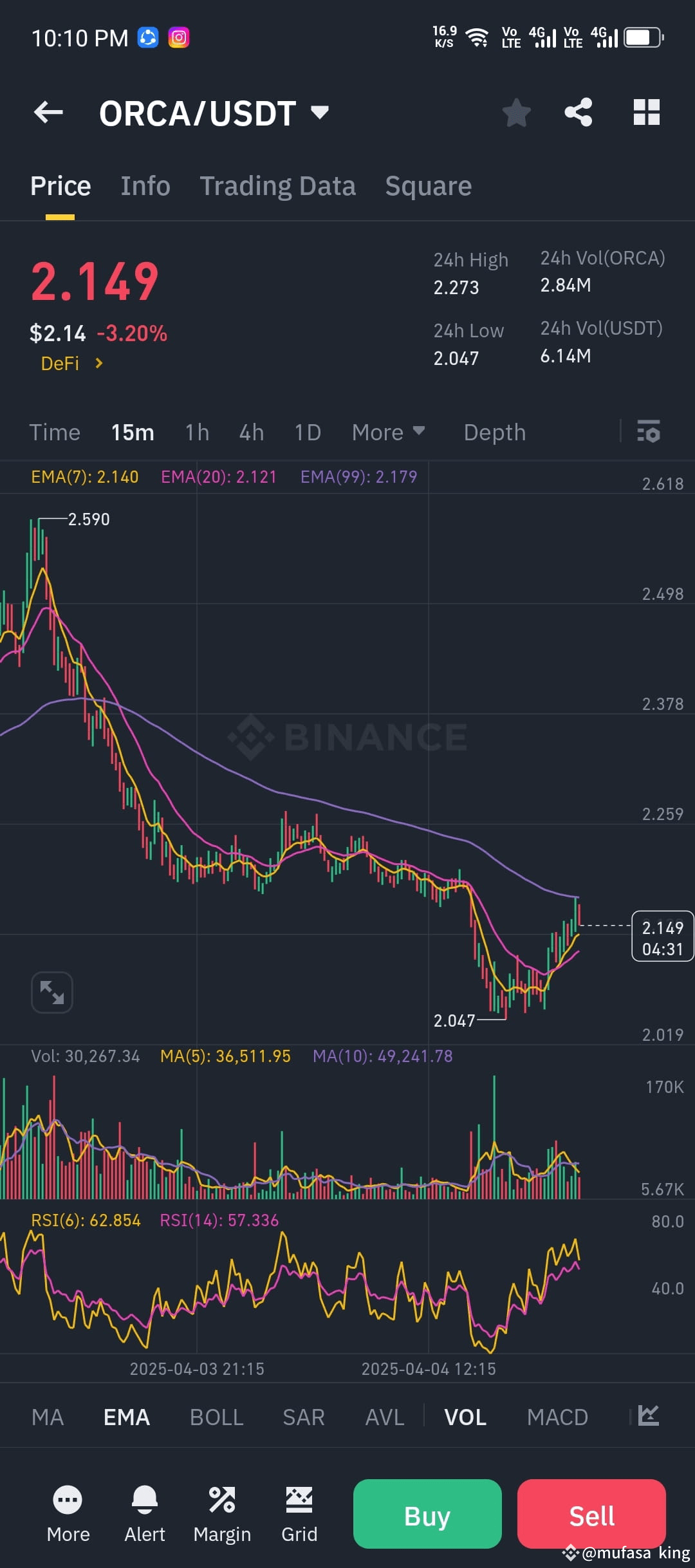Open indicator settings icon after MACD
Screen dimensions: 695x1568
point(649,1415)
